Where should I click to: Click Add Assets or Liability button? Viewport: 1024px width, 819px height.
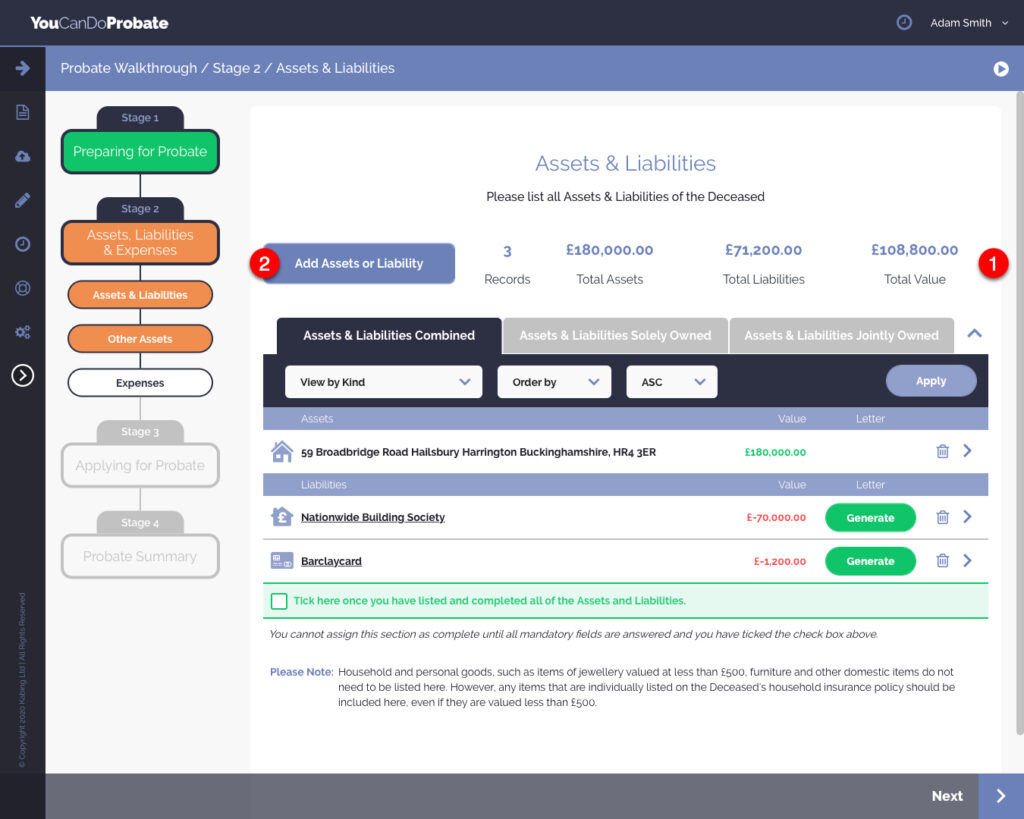point(358,264)
